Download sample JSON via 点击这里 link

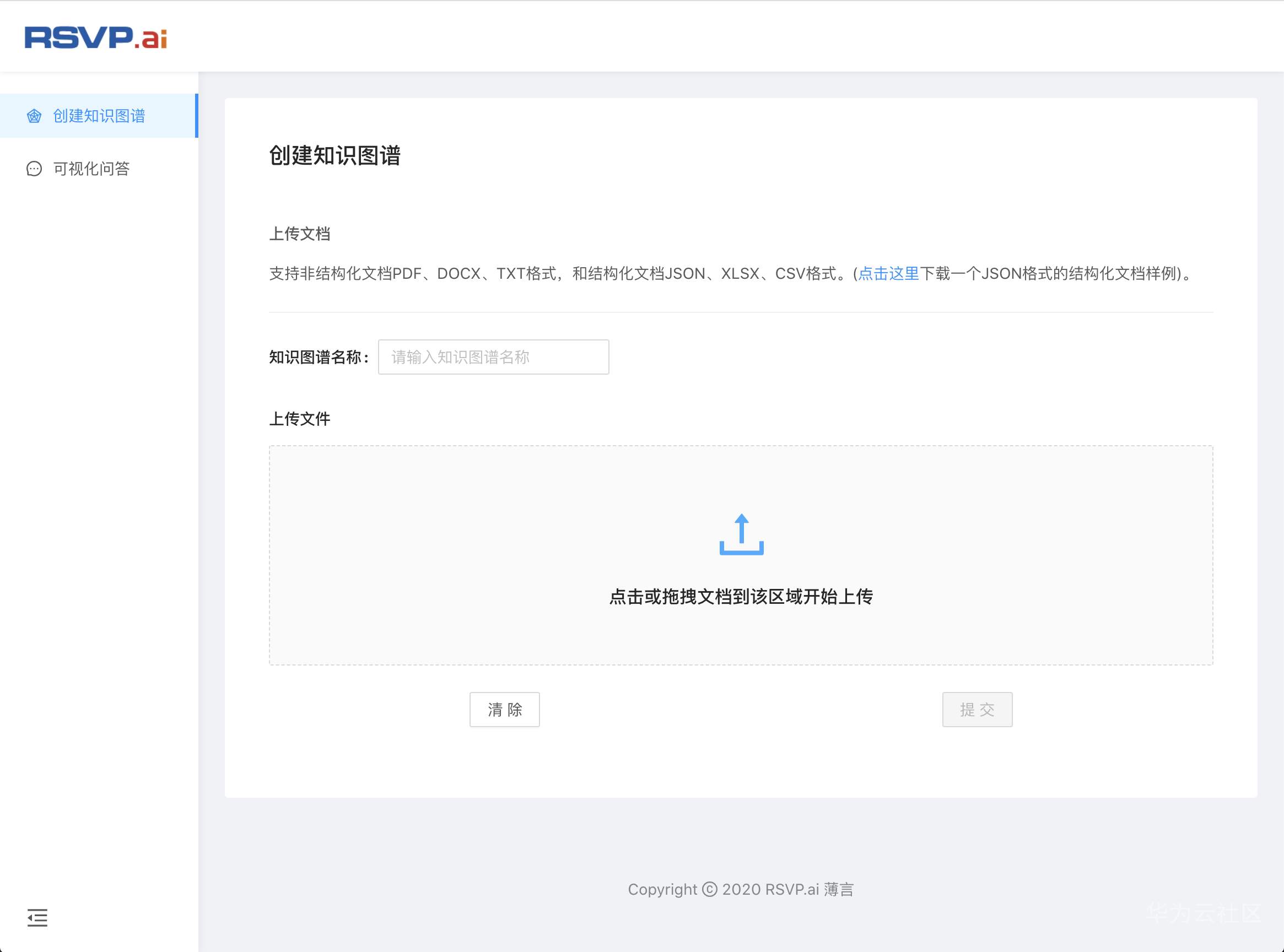point(888,274)
